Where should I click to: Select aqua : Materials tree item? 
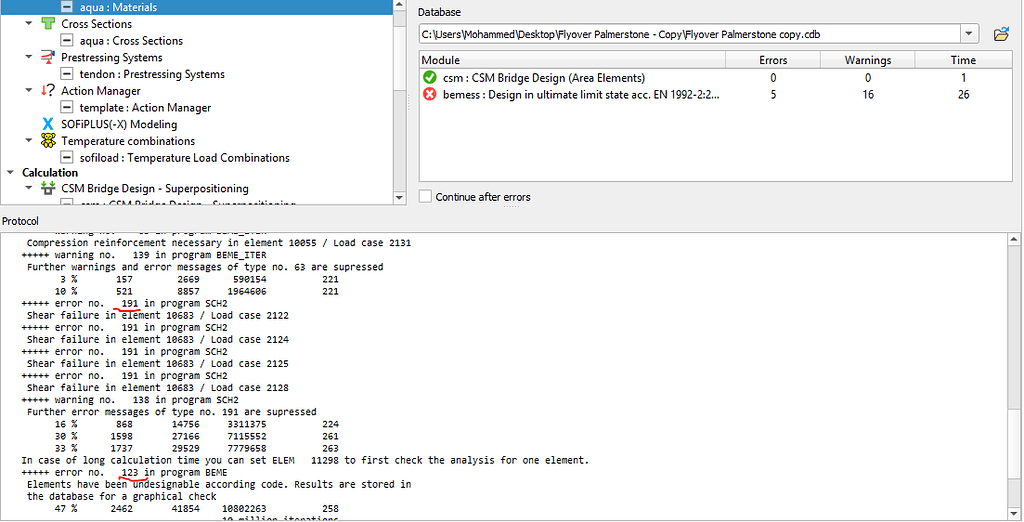(x=118, y=7)
